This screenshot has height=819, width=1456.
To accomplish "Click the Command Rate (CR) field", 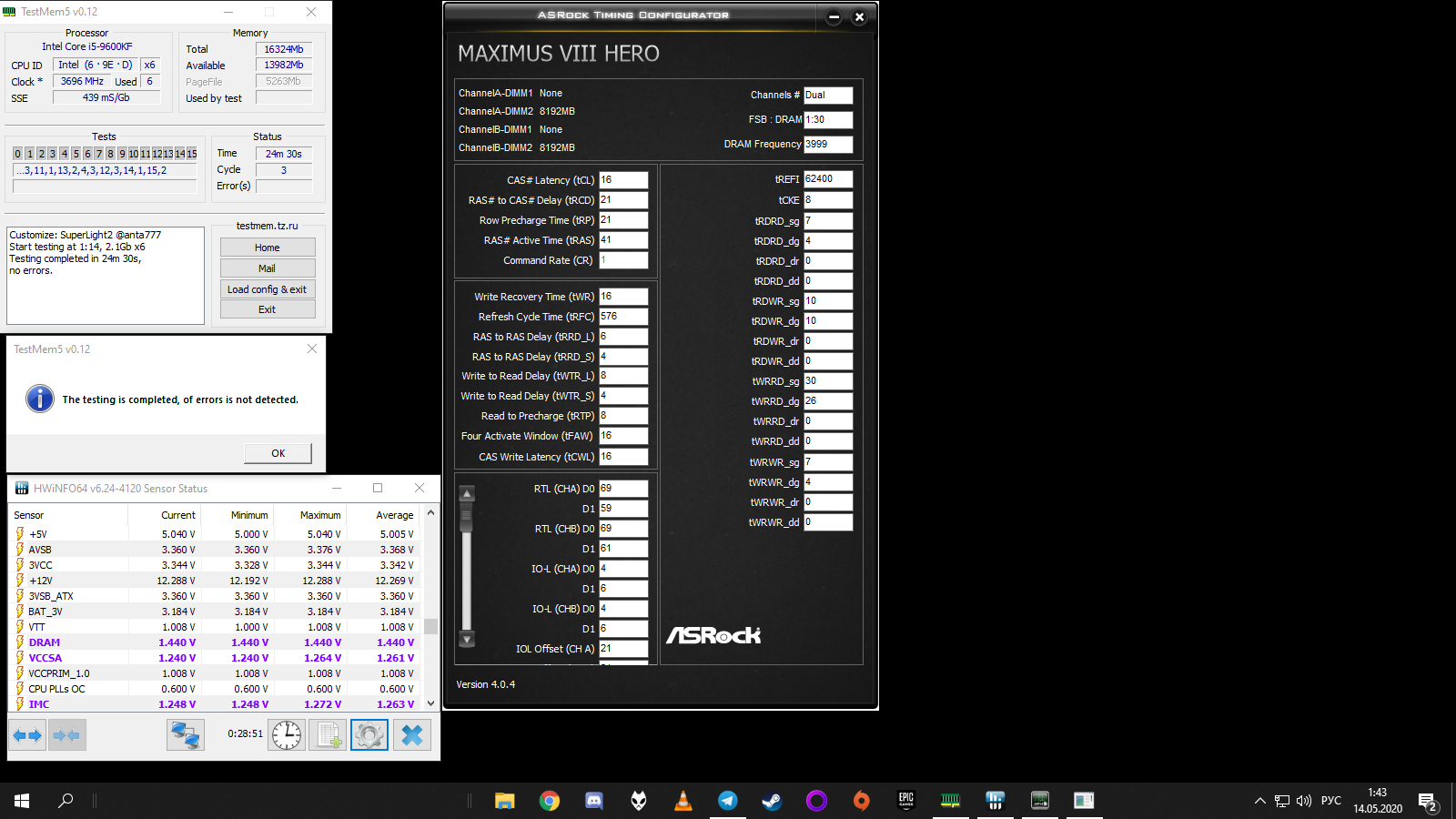I will (x=623, y=260).
